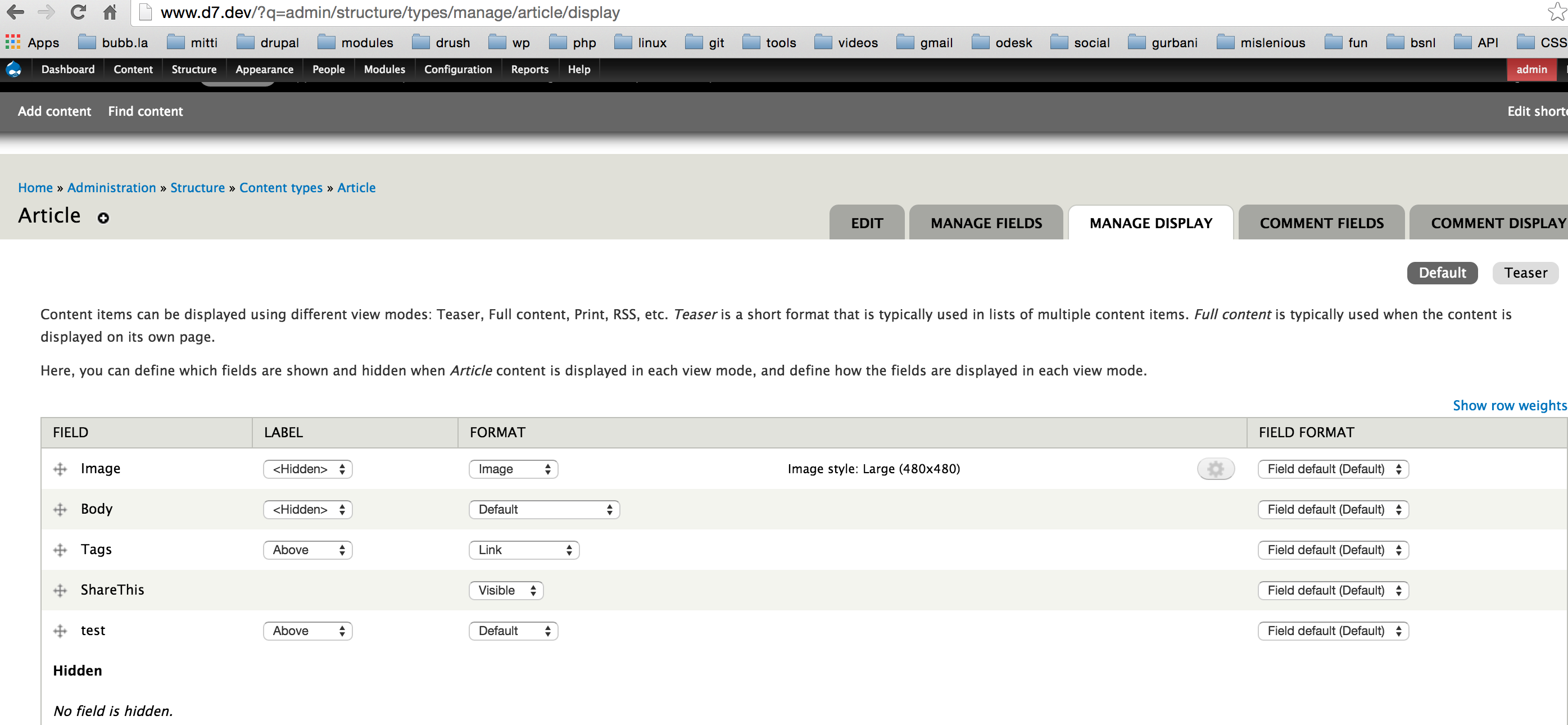This screenshot has width=1568, height=725.
Task: Click the drag handle icon for ShareThis field
Action: pos(60,590)
